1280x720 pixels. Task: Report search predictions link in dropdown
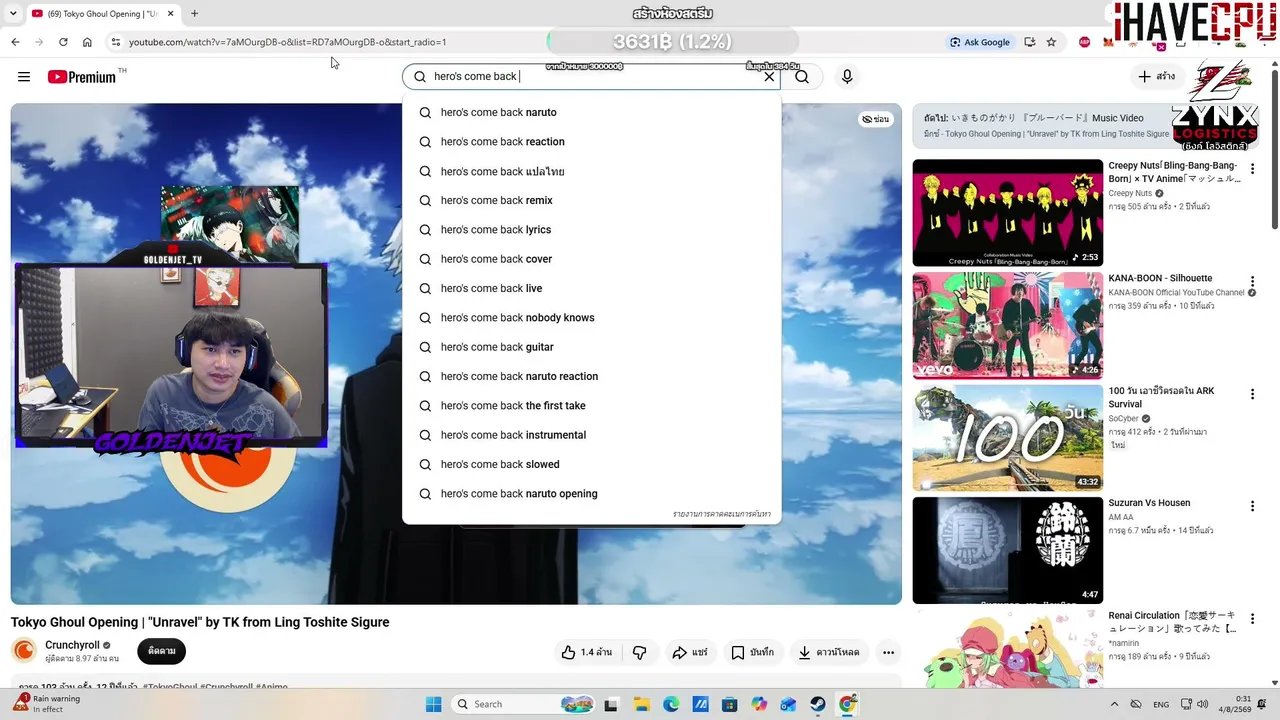(721, 514)
